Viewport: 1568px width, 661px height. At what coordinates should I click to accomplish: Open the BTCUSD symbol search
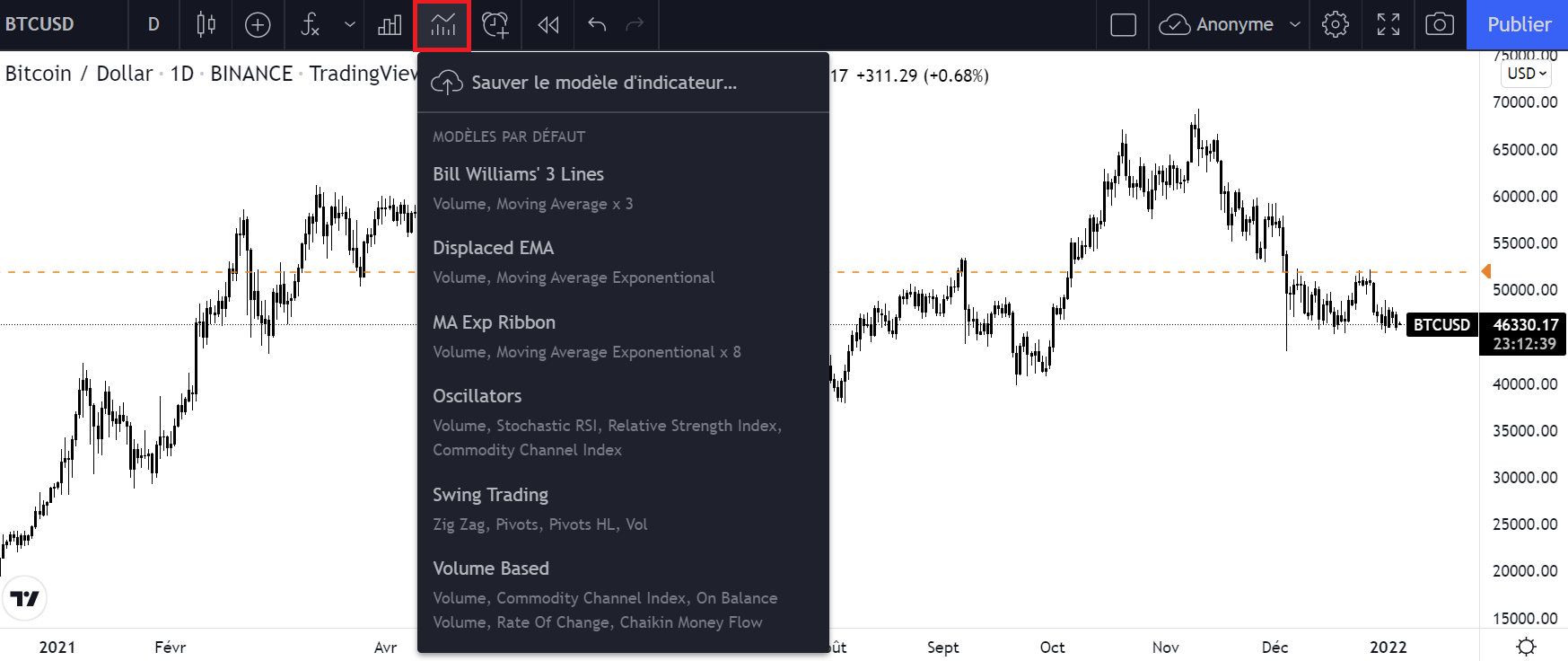point(39,24)
